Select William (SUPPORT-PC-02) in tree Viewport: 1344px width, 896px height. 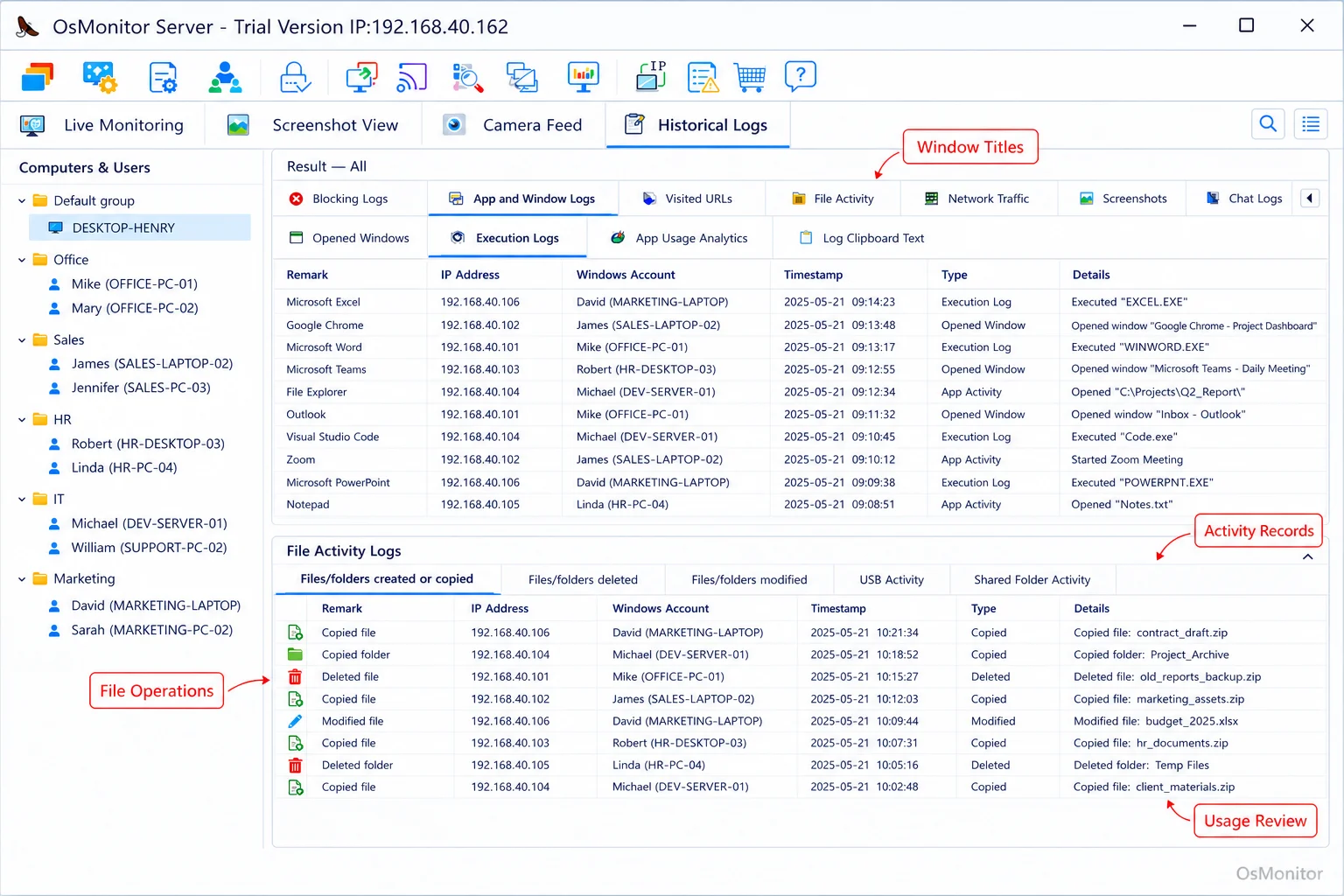pyautogui.click(x=149, y=548)
